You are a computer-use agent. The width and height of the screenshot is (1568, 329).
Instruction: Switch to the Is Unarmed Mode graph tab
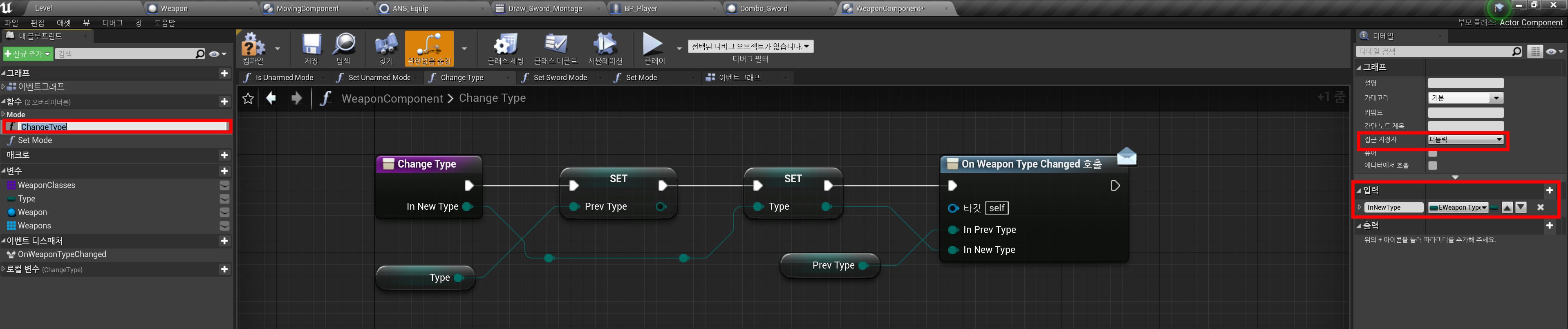pos(284,78)
